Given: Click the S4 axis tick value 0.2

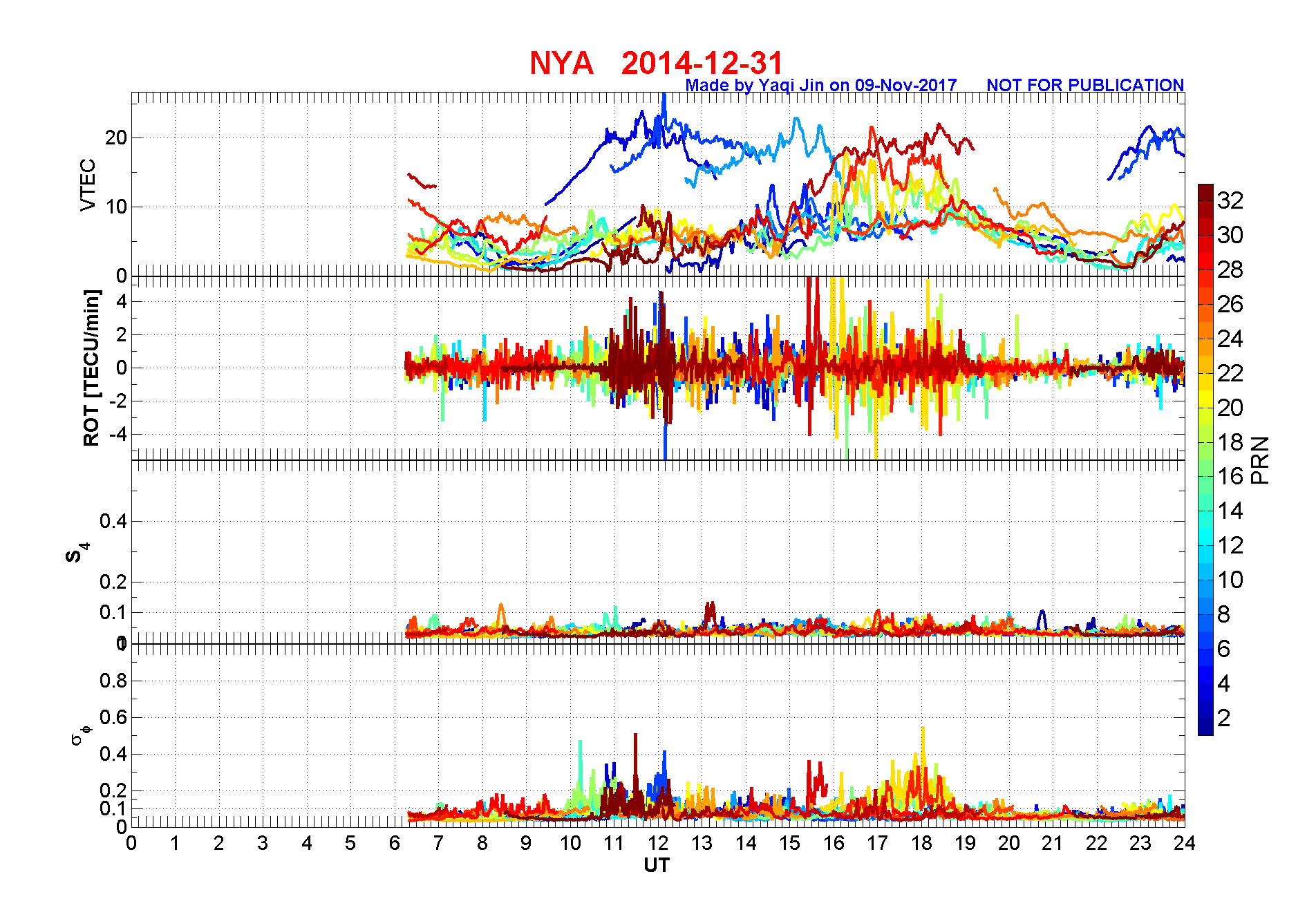Looking at the screenshot, I should pyautogui.click(x=113, y=582).
